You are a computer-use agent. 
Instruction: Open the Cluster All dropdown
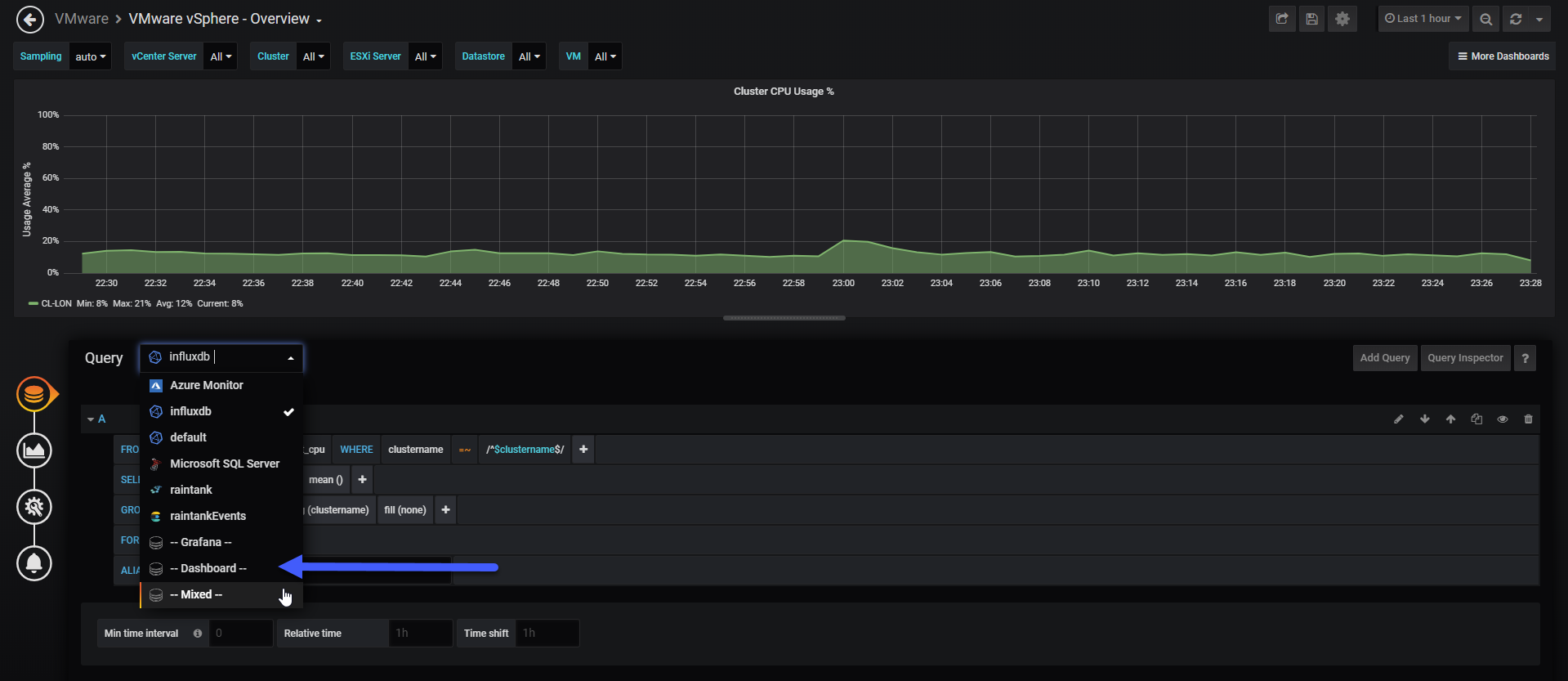coord(313,56)
